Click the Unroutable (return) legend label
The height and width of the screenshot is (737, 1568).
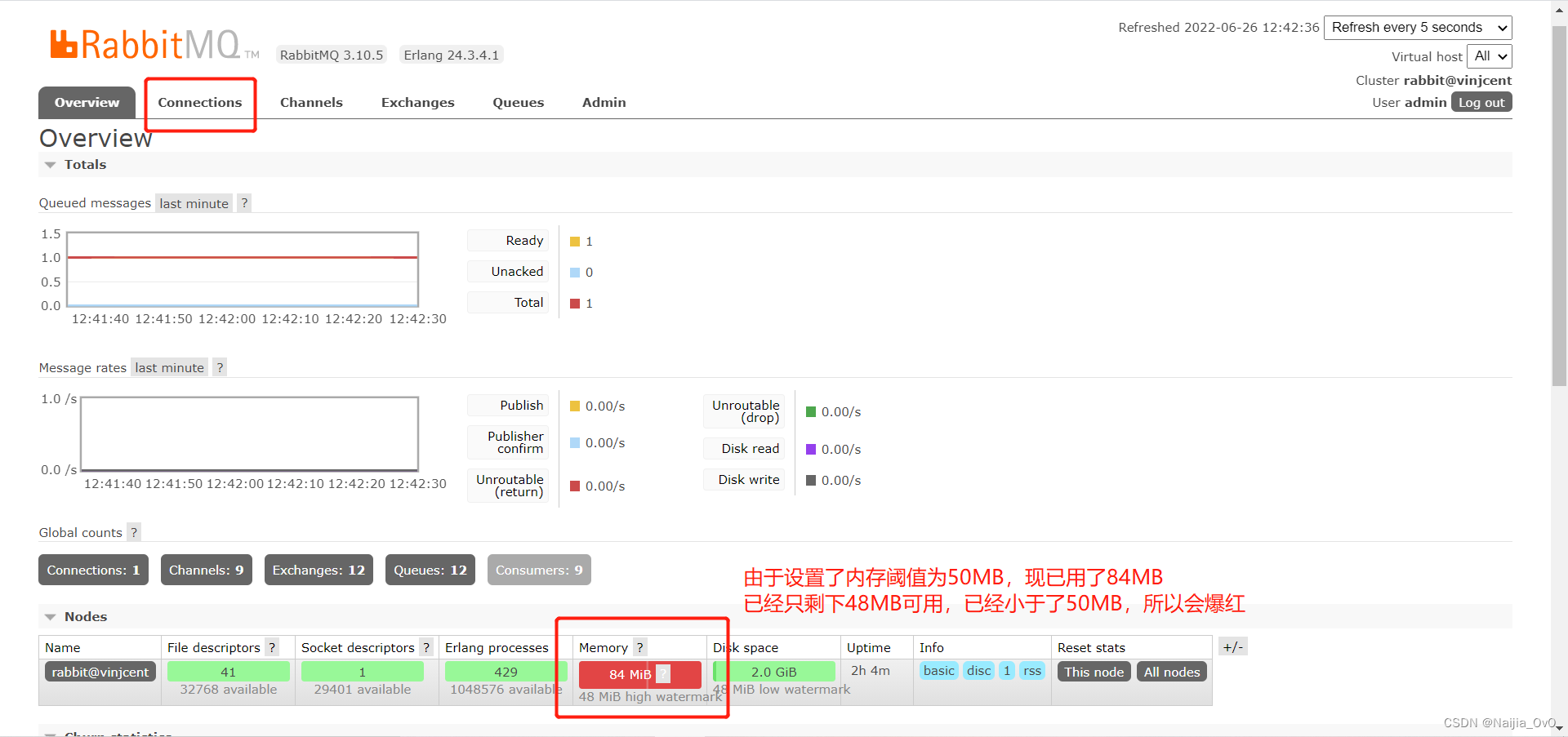click(x=510, y=486)
